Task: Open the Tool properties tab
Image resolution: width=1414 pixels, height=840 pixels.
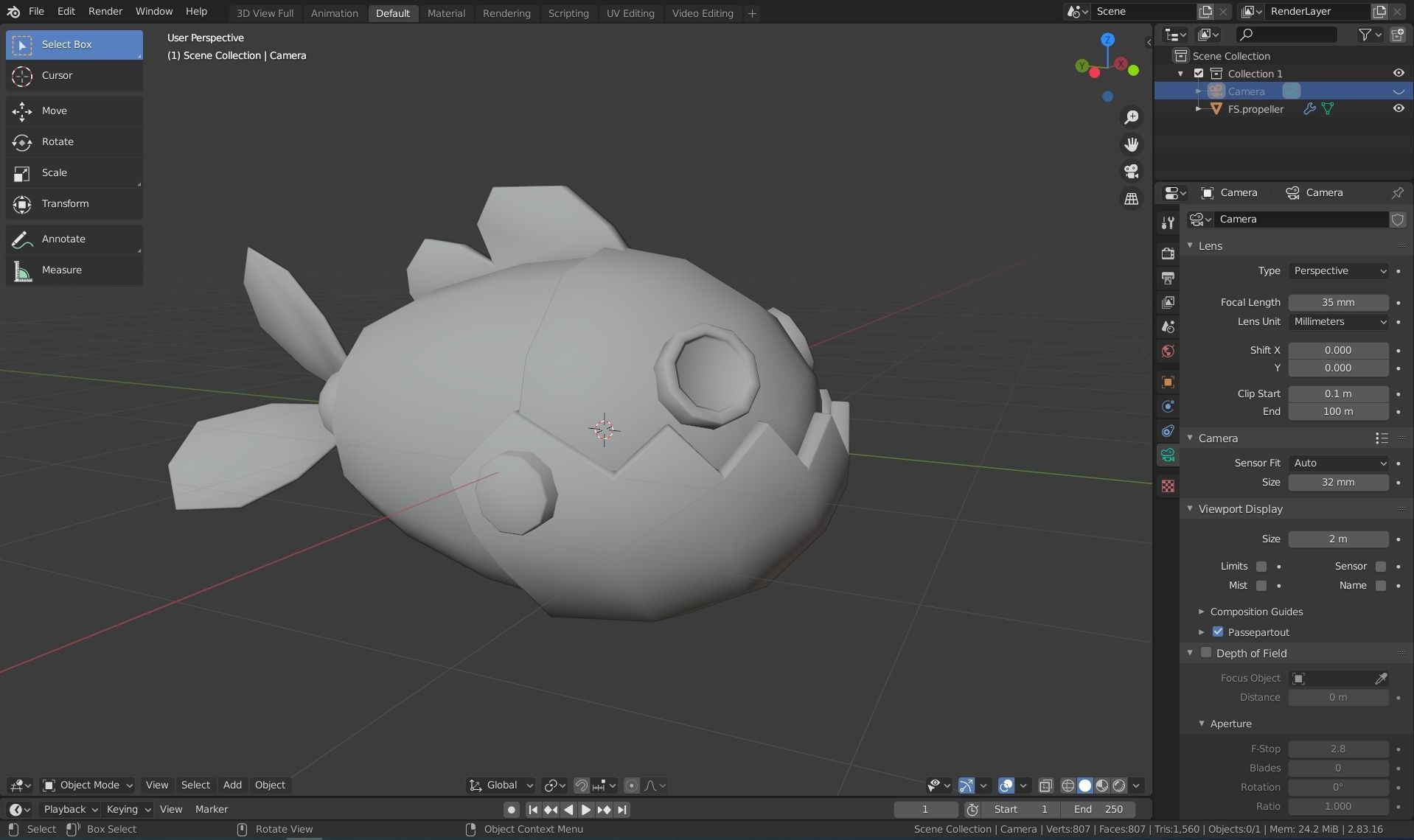Action: point(1168,223)
